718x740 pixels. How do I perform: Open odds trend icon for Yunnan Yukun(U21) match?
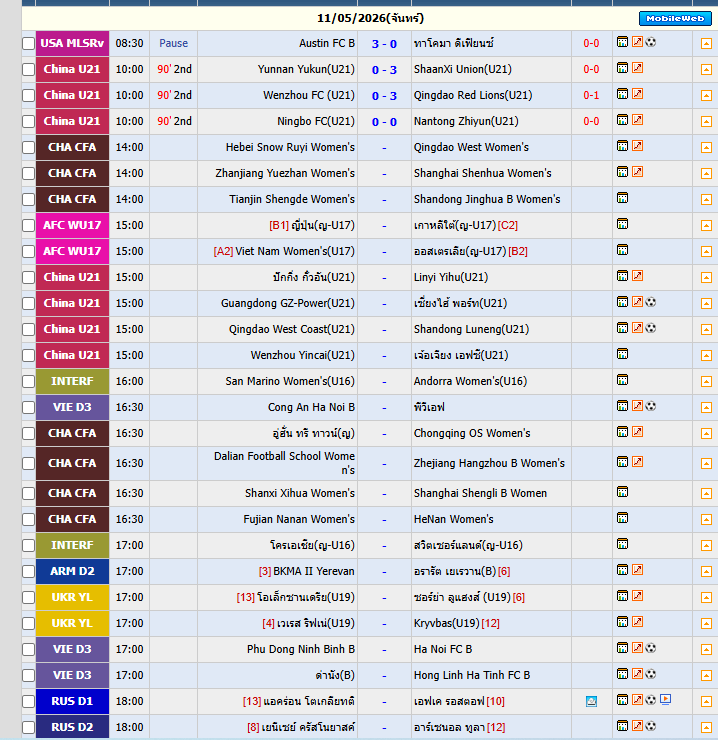click(x=637, y=68)
